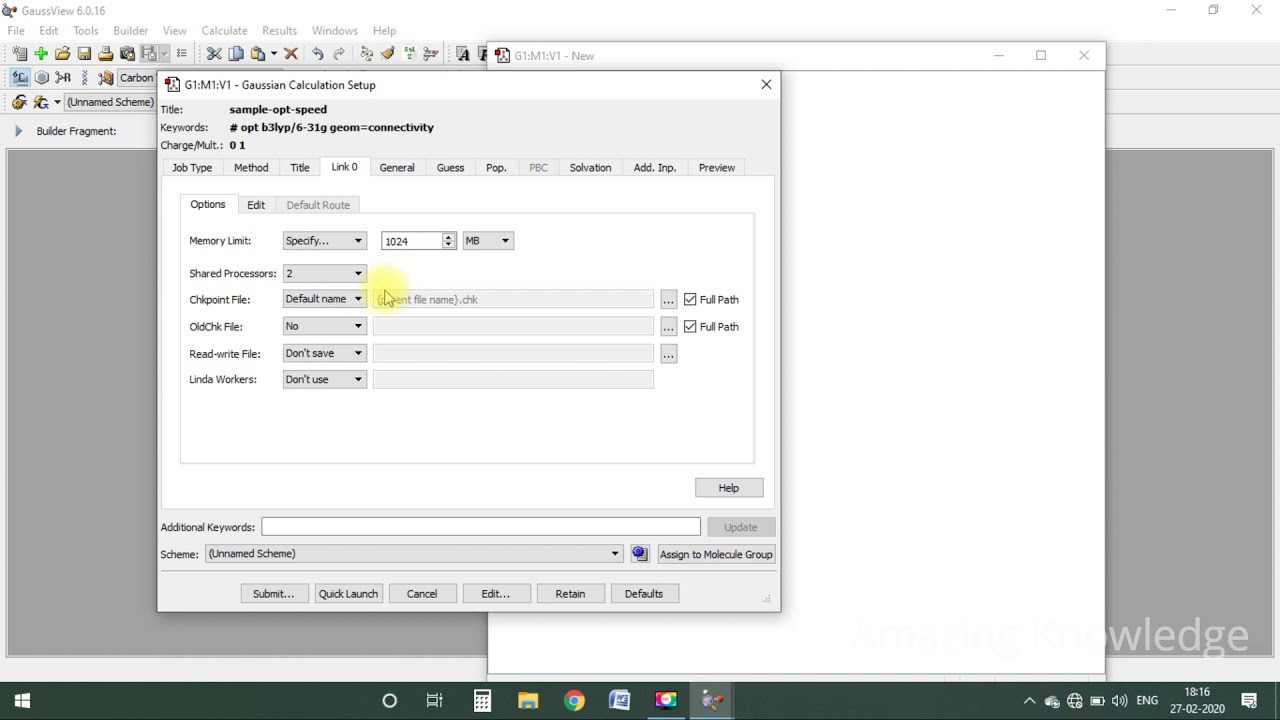Expand the Builder Fragment triangle
The image size is (1280, 720).
tap(18, 131)
